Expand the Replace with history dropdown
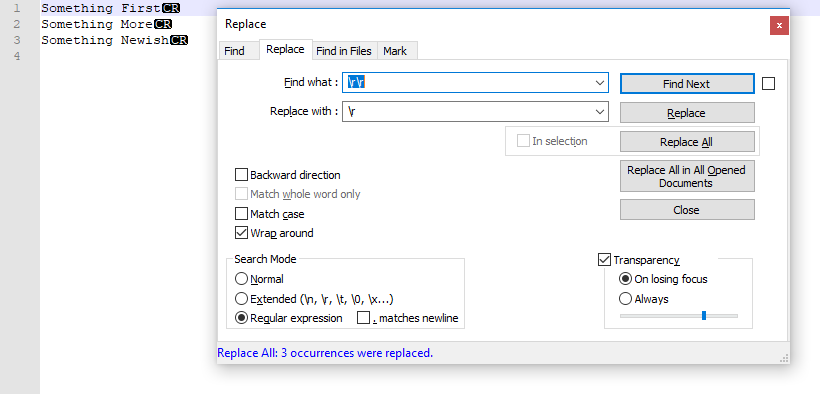Screen dimensions: 820x394 [600, 111]
